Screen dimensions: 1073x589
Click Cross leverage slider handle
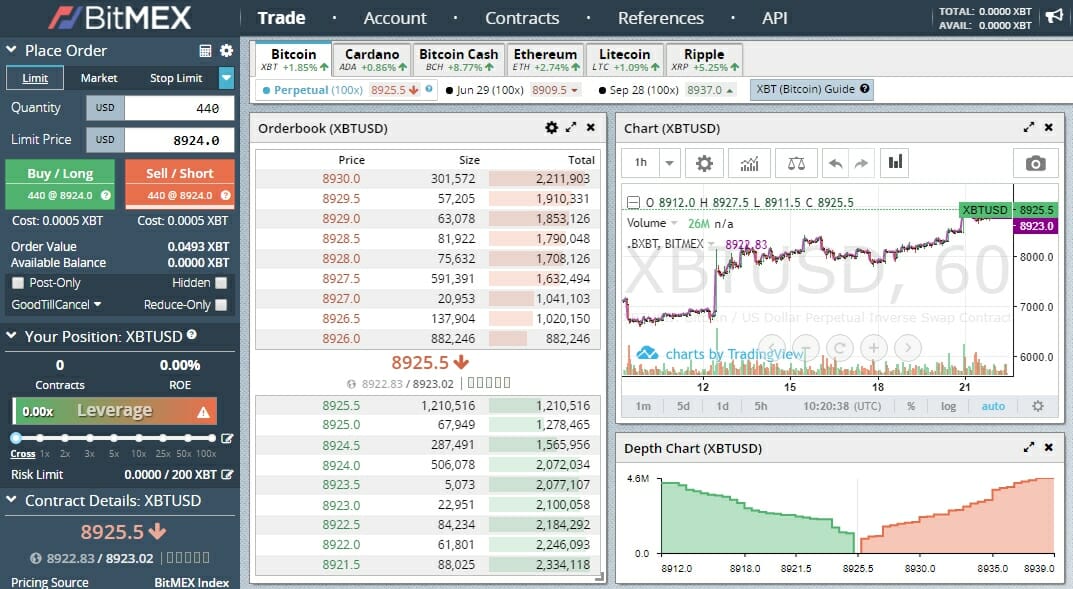click(x=16, y=438)
